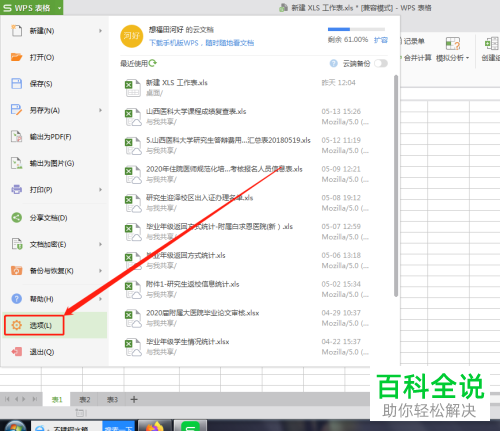
Task: Toggle the 云端备份 cloud backup switch
Action: coord(381,63)
